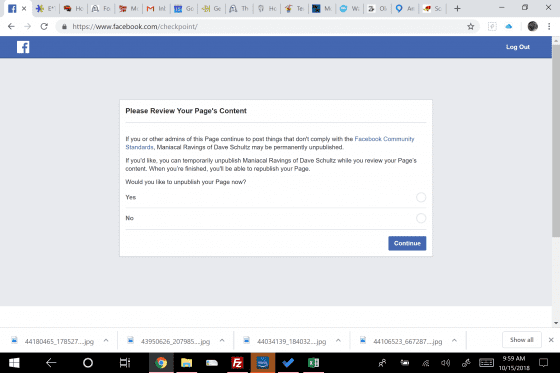The width and height of the screenshot is (560, 373).
Task: Click the Log Out link
Action: [x=518, y=47]
